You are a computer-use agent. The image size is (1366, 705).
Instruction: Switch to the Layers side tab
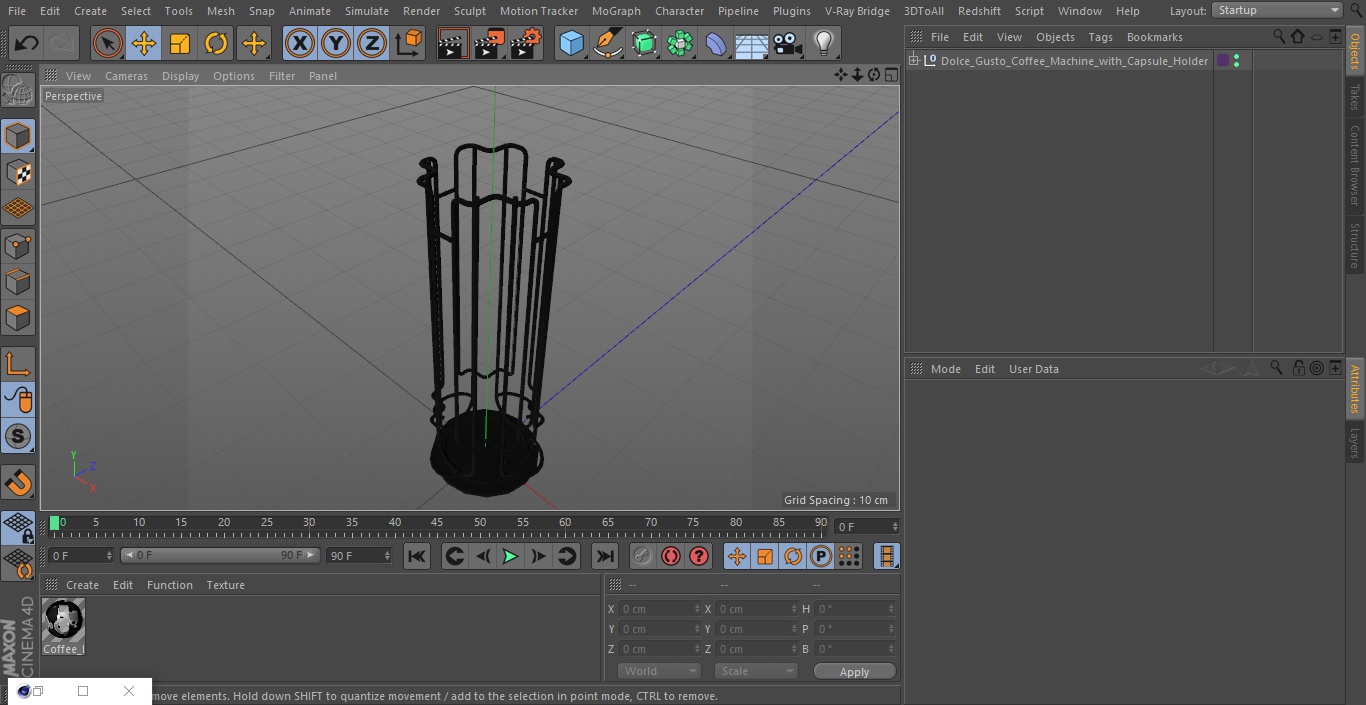1355,443
